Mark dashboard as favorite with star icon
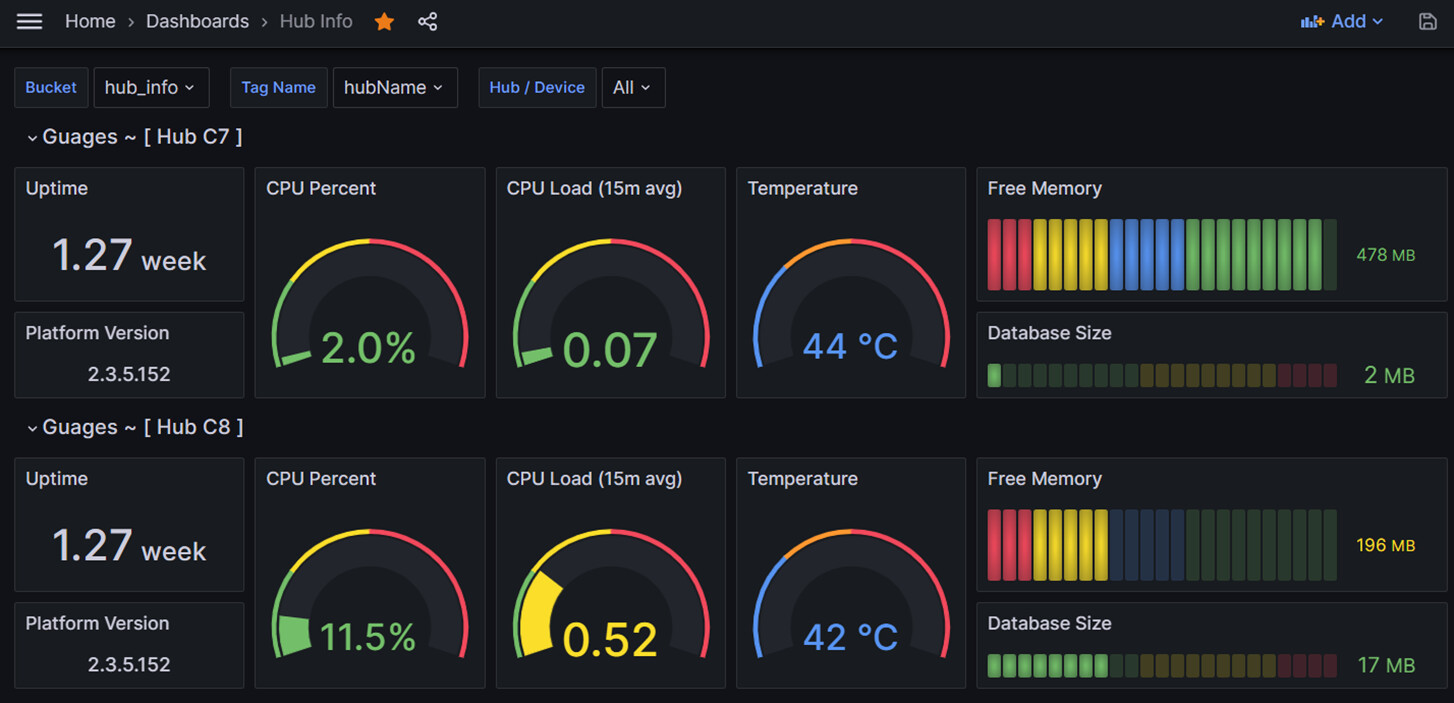The height and width of the screenshot is (703, 1454). 384,21
